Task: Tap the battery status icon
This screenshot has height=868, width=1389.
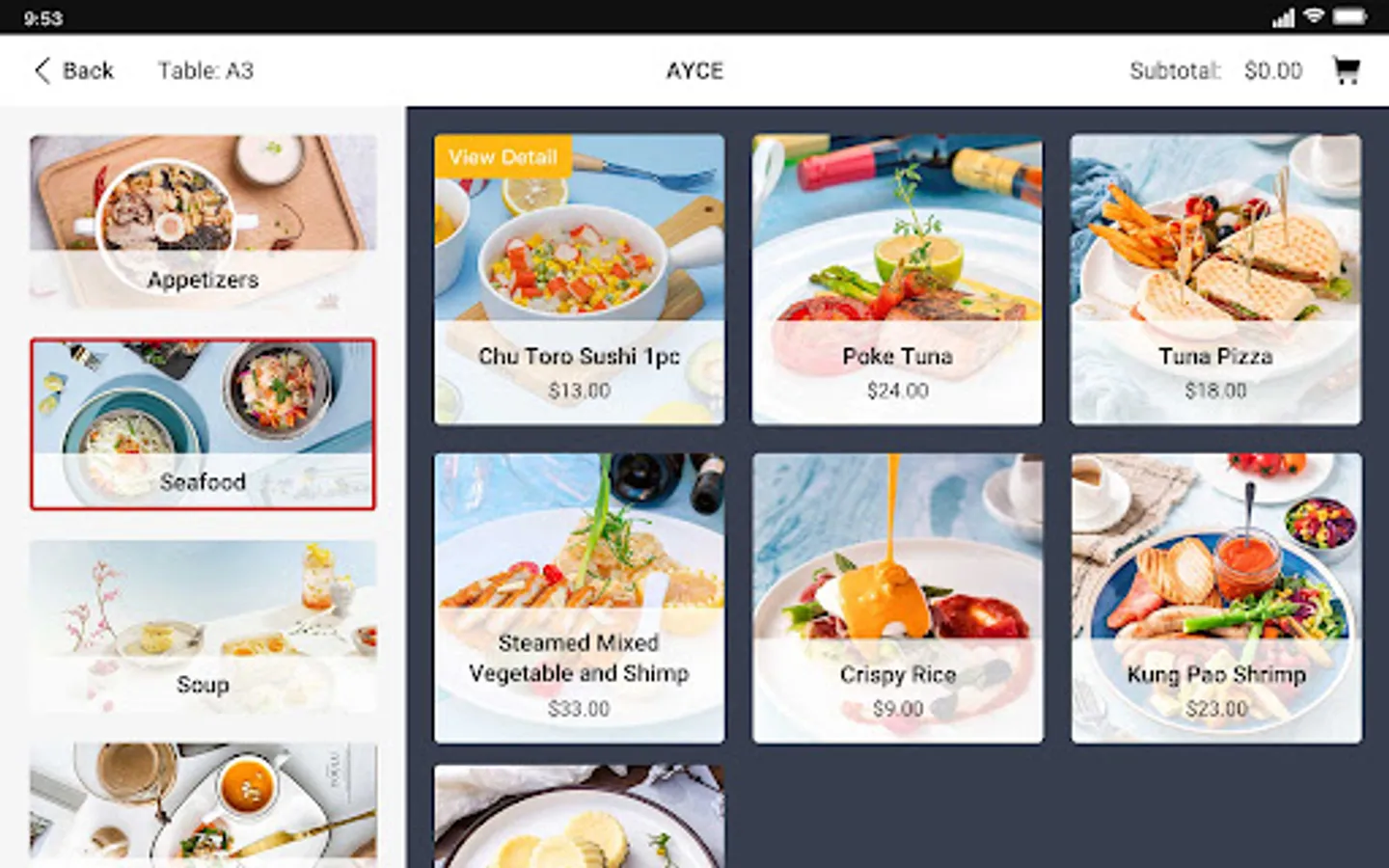Action: coord(1349,17)
